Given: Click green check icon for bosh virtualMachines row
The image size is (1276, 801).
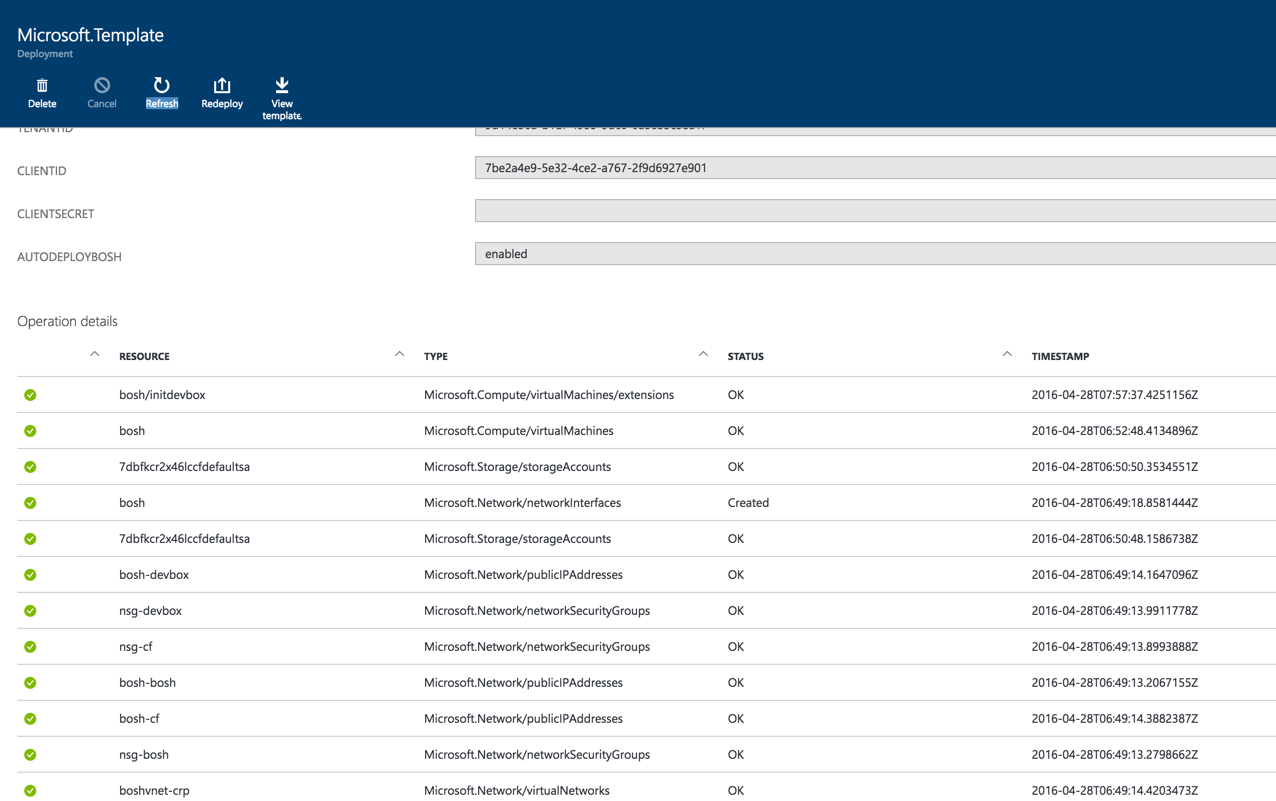Looking at the screenshot, I should tap(30, 431).
